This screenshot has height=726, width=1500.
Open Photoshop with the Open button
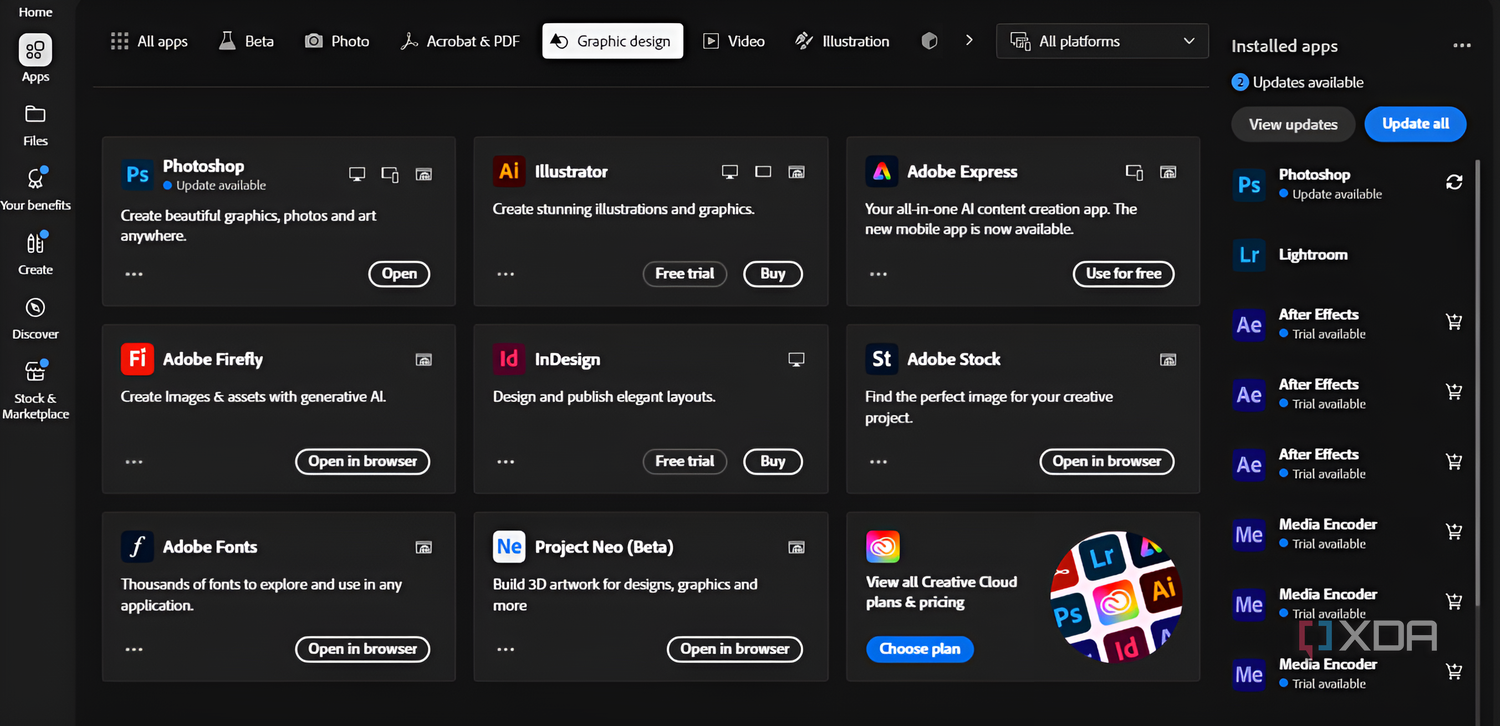pyautogui.click(x=399, y=274)
